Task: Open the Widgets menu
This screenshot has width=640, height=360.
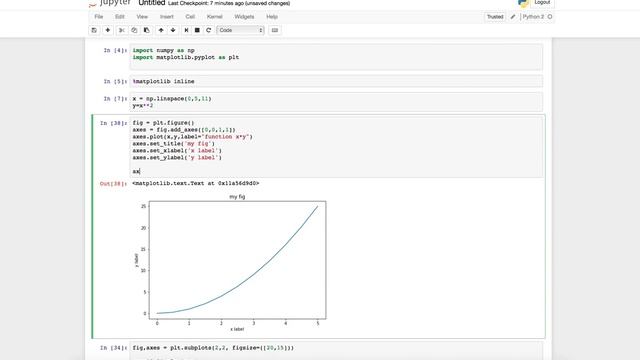Action: point(244,17)
